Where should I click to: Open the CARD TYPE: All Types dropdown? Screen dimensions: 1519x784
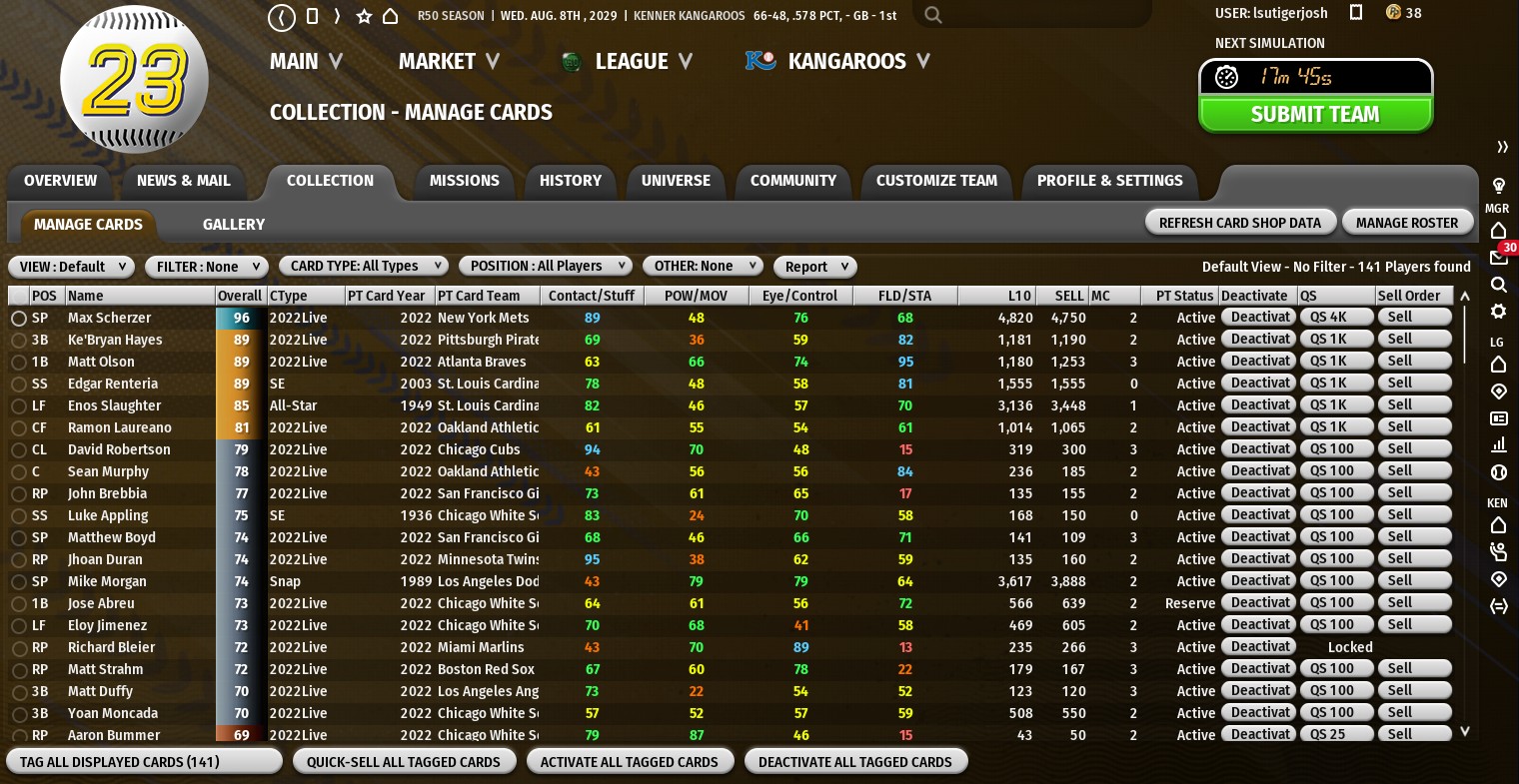tap(364, 266)
